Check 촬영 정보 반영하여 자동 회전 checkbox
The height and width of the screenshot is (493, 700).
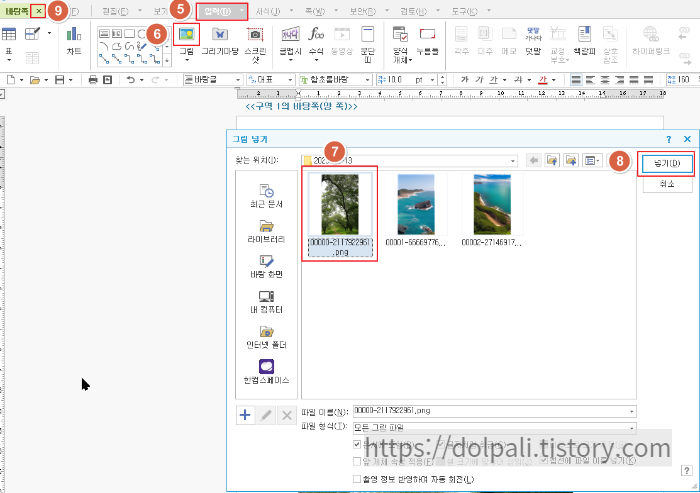(357, 479)
